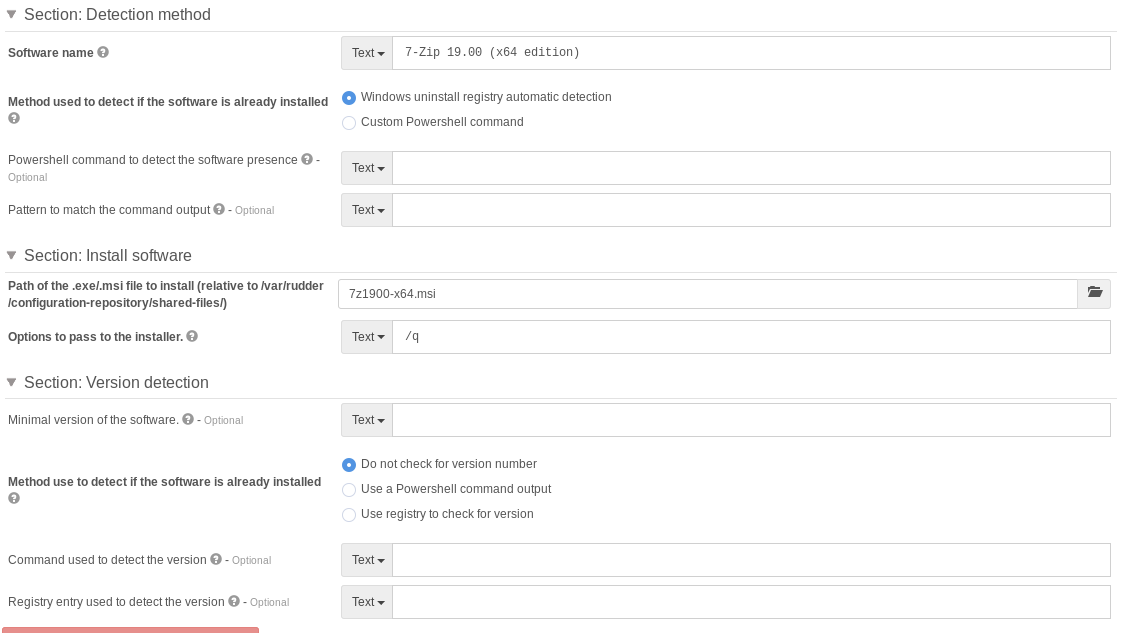Click the installer path field containing 7z1900-x64.msi
Image resolution: width=1121 pixels, height=633 pixels.
point(707,294)
